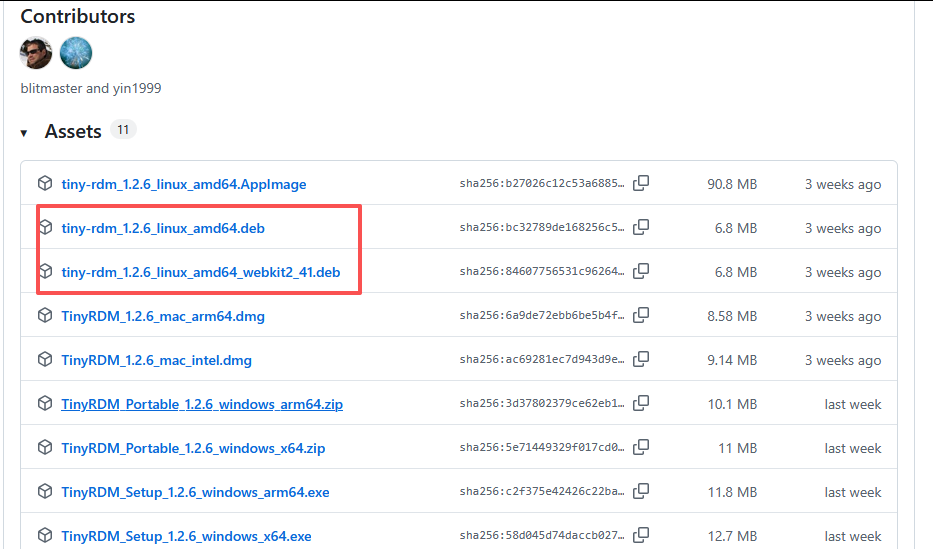Click the Contributors heading
The width and height of the screenshot is (933, 549).
point(78,17)
